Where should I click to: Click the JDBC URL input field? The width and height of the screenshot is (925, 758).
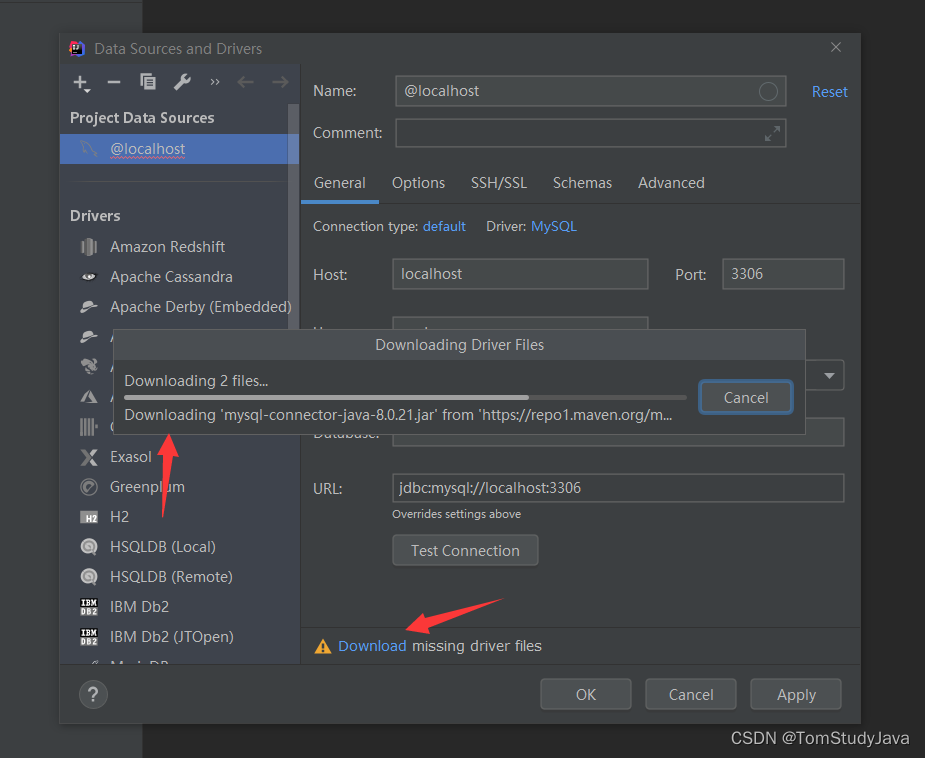(618, 488)
